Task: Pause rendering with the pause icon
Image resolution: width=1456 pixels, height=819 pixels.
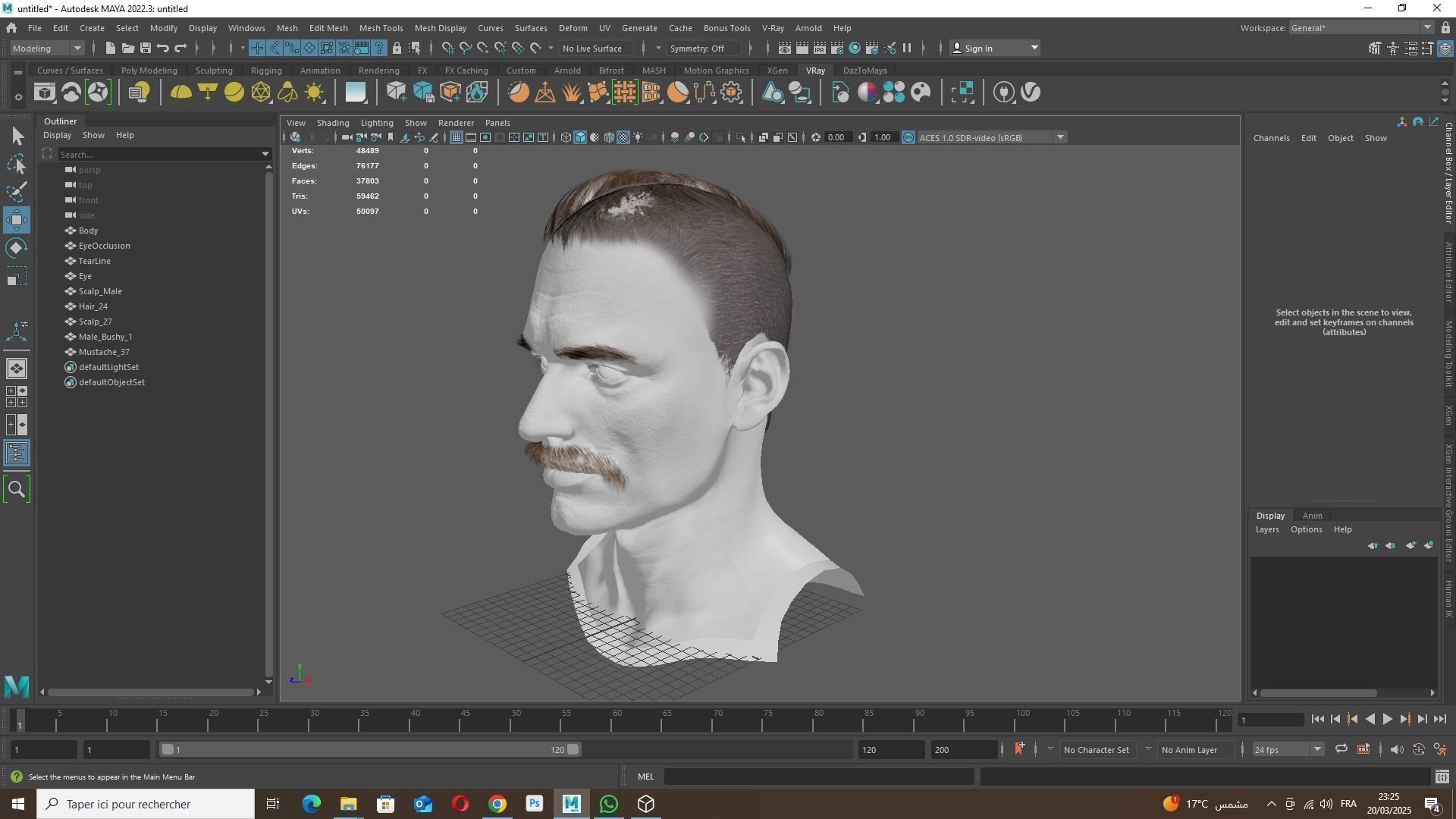Action: [907, 48]
